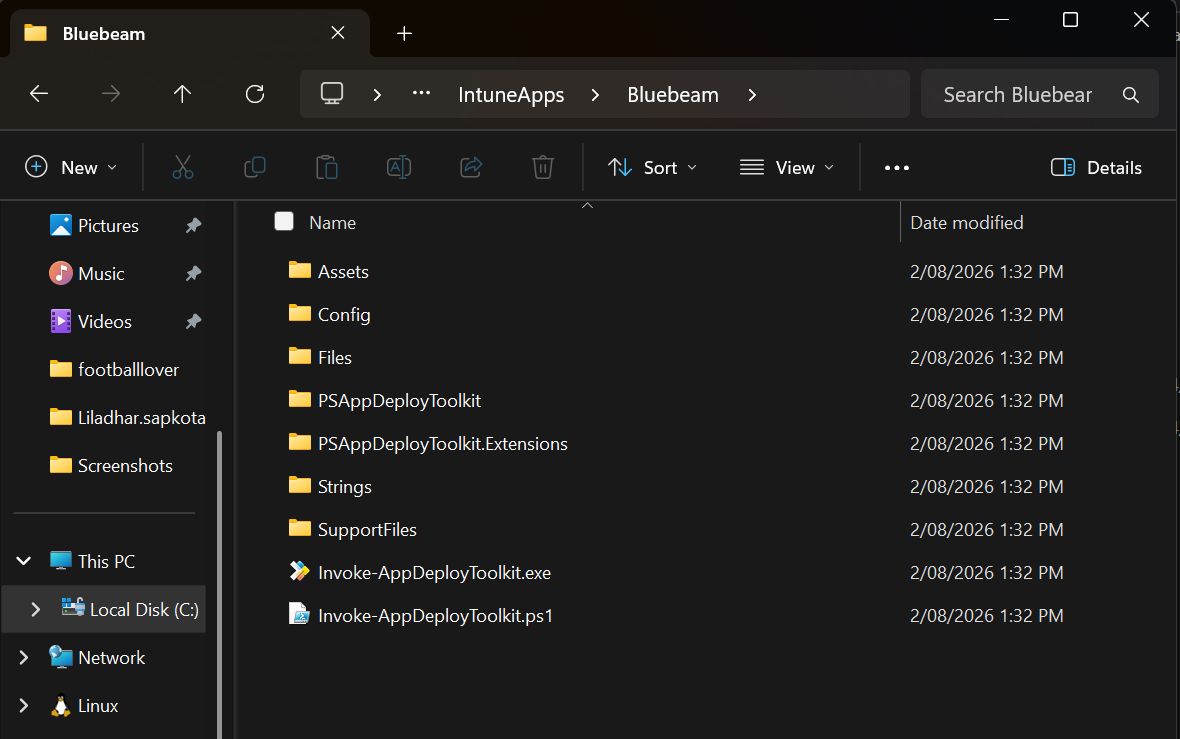The width and height of the screenshot is (1180, 739).
Task: Expand chevron after PC breadcrumb icon
Action: tap(377, 95)
